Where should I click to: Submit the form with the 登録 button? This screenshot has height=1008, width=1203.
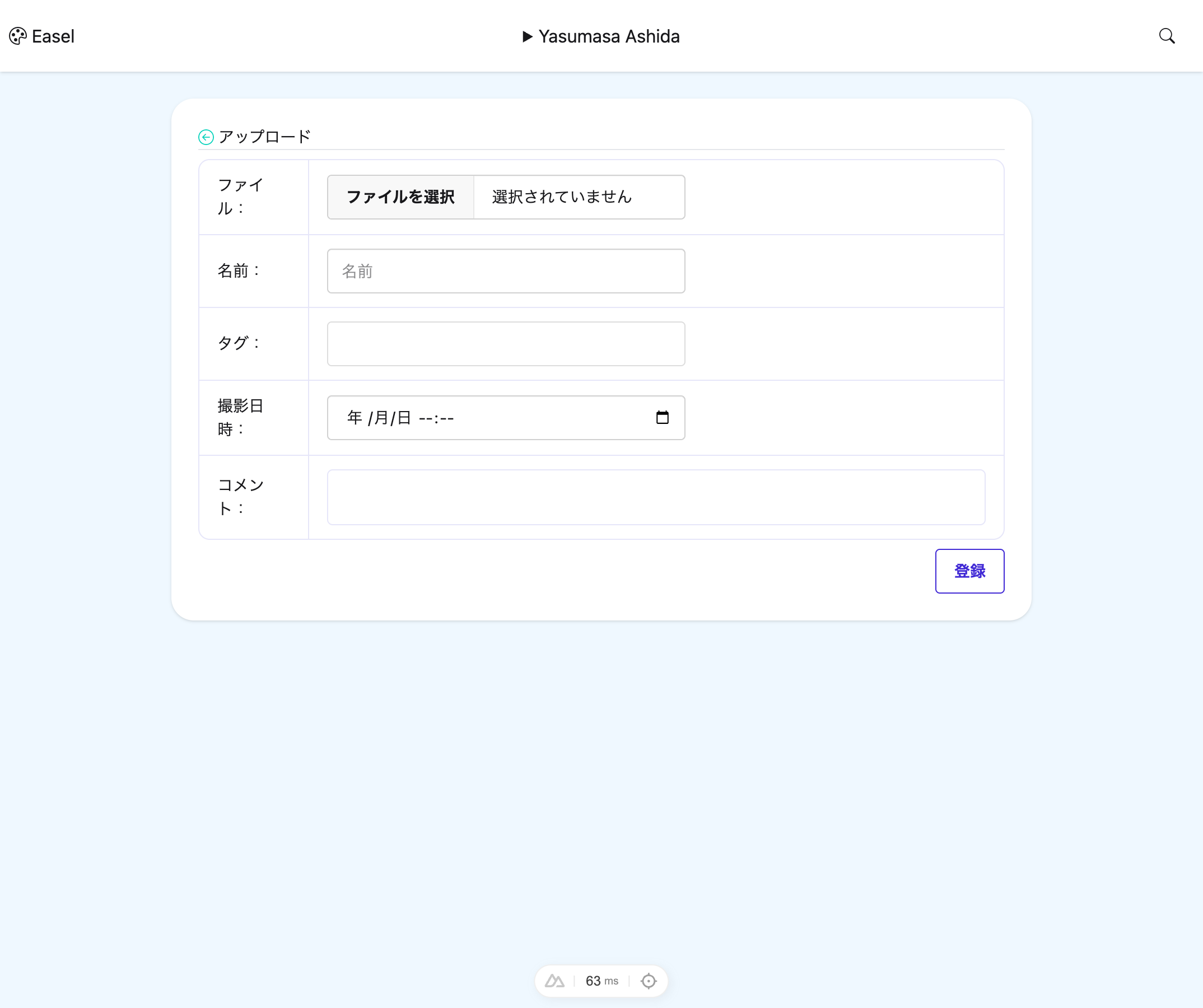(969, 571)
